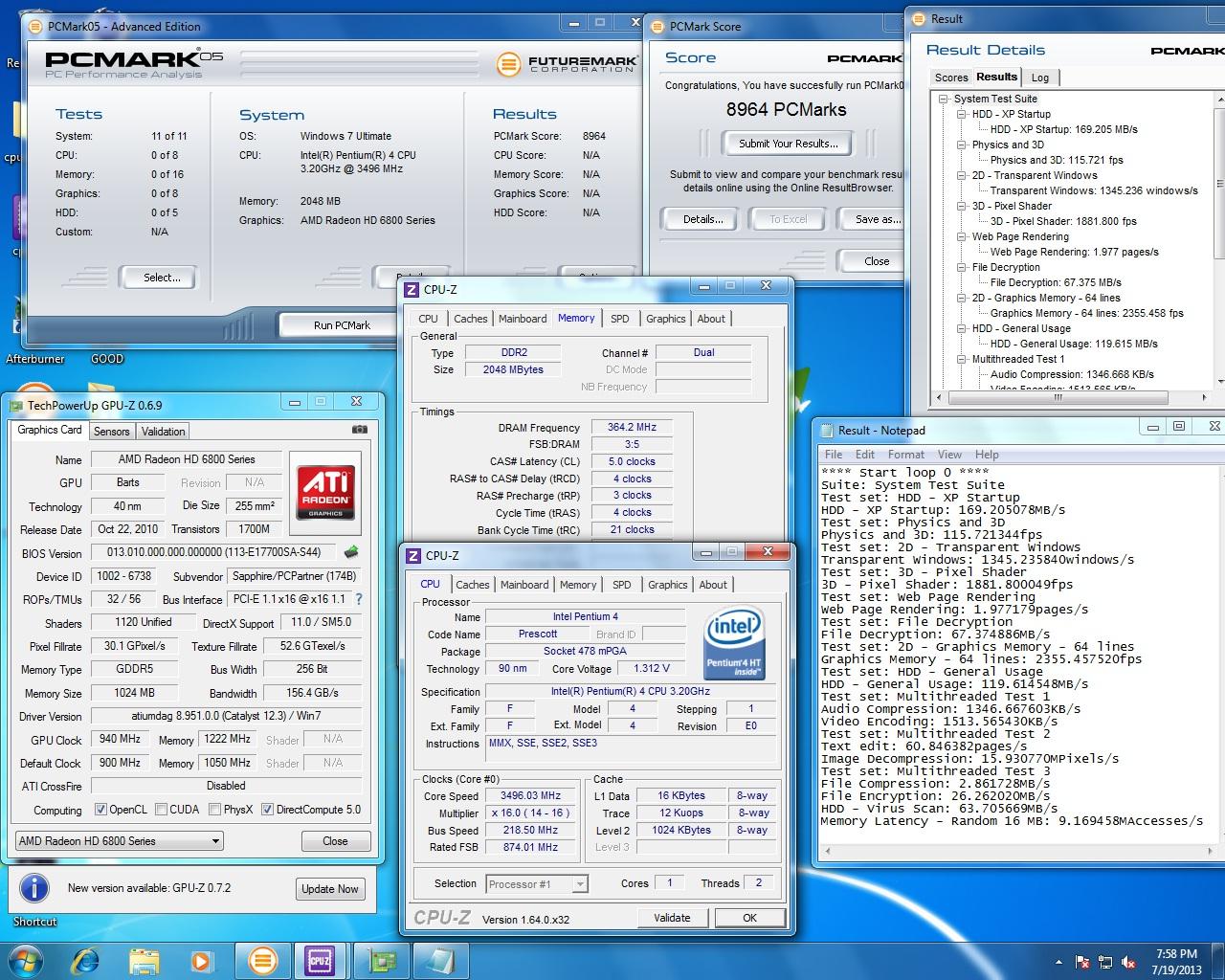Click the GPU-Z update info icon
Viewport: 1225px width, 980px height.
(34, 888)
